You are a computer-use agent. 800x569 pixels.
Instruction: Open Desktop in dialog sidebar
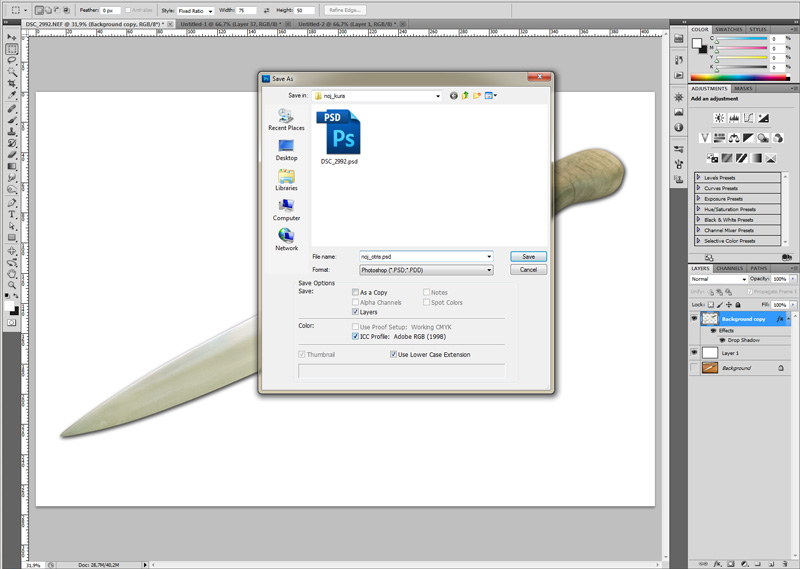coord(286,150)
